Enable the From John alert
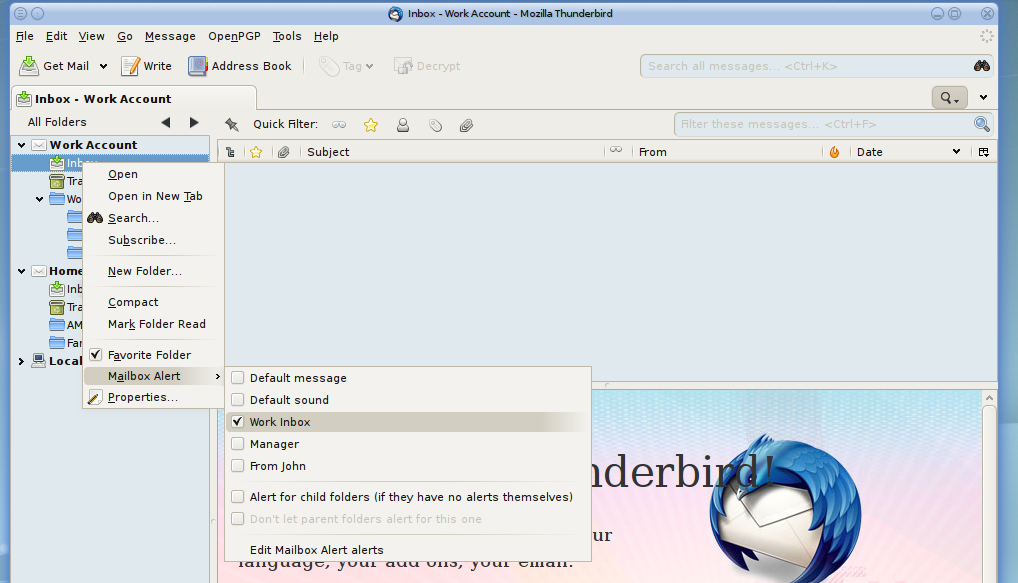 click(x=238, y=466)
